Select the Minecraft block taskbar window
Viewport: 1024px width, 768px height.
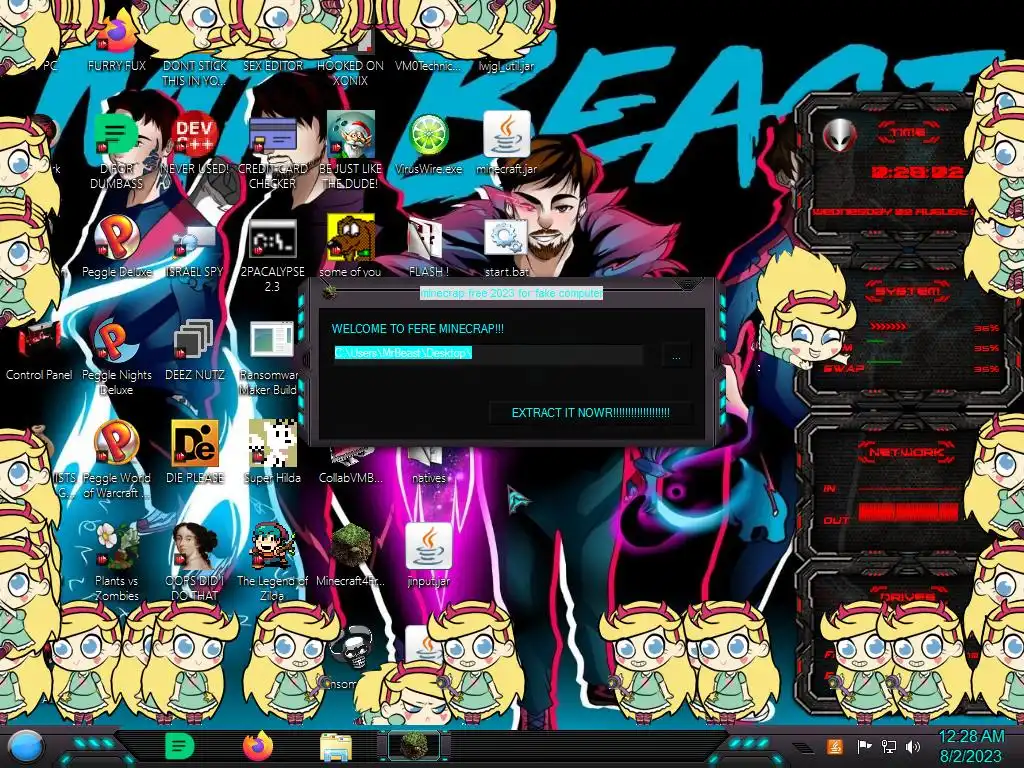click(x=414, y=746)
